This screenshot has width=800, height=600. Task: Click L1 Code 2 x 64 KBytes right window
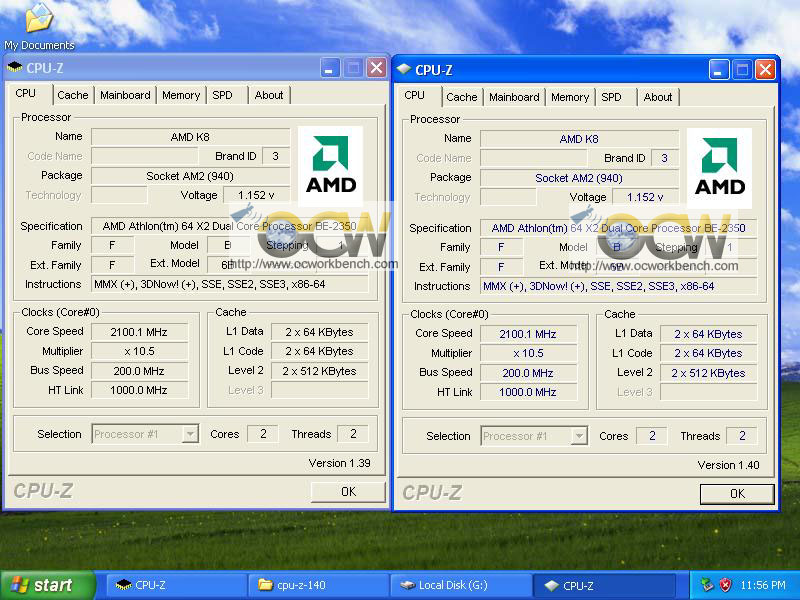point(709,353)
